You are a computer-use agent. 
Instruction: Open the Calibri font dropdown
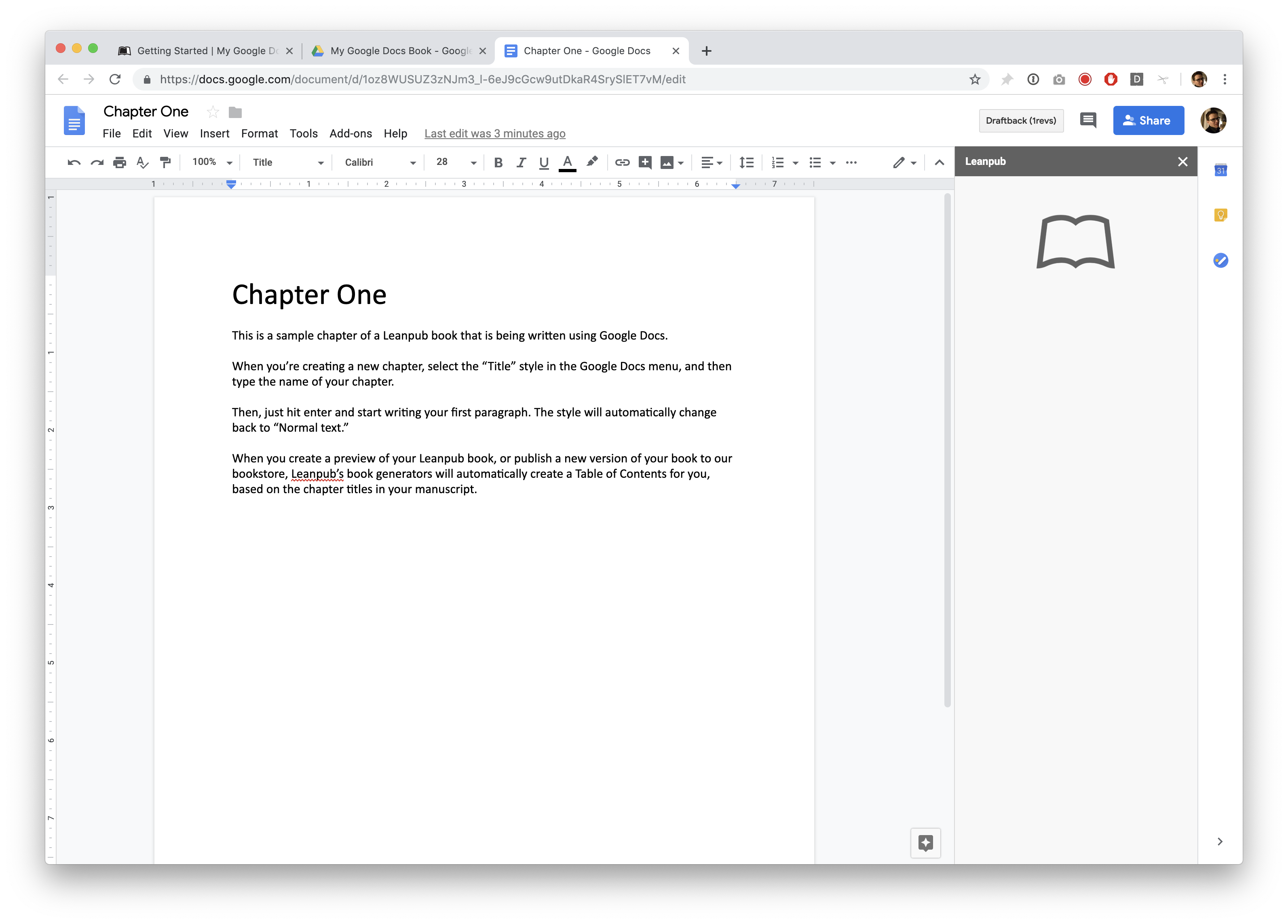click(380, 162)
